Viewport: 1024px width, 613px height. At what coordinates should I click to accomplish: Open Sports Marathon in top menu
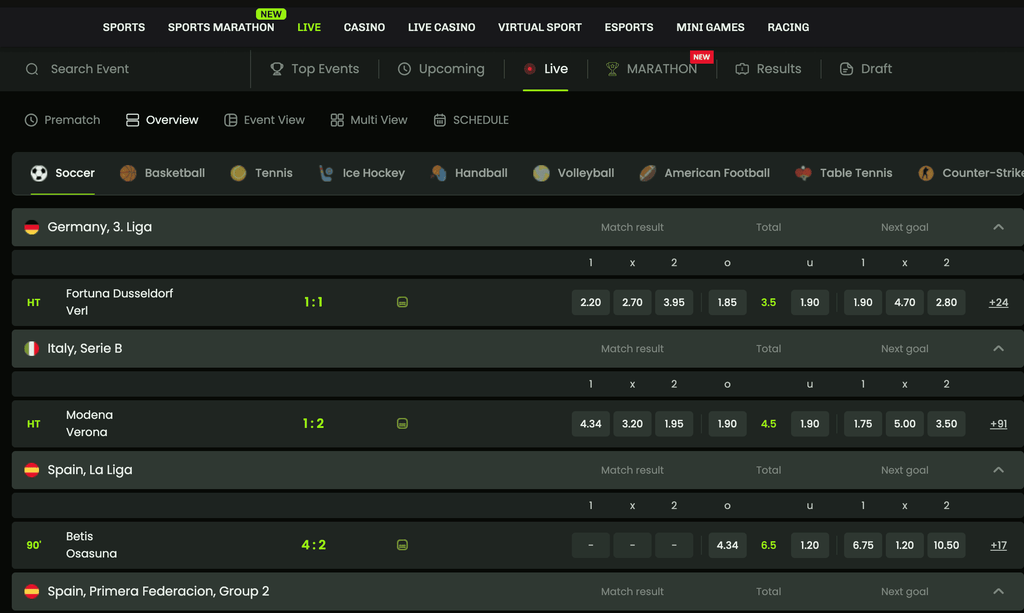coord(221,27)
